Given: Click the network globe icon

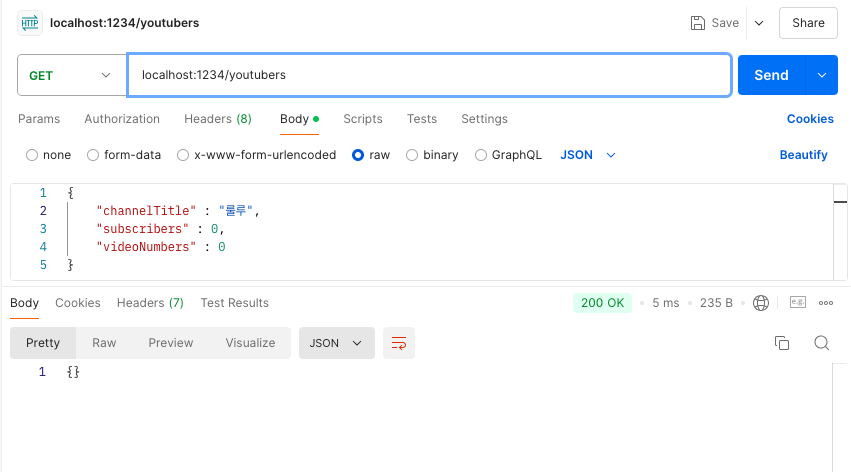Looking at the screenshot, I should point(761,303).
